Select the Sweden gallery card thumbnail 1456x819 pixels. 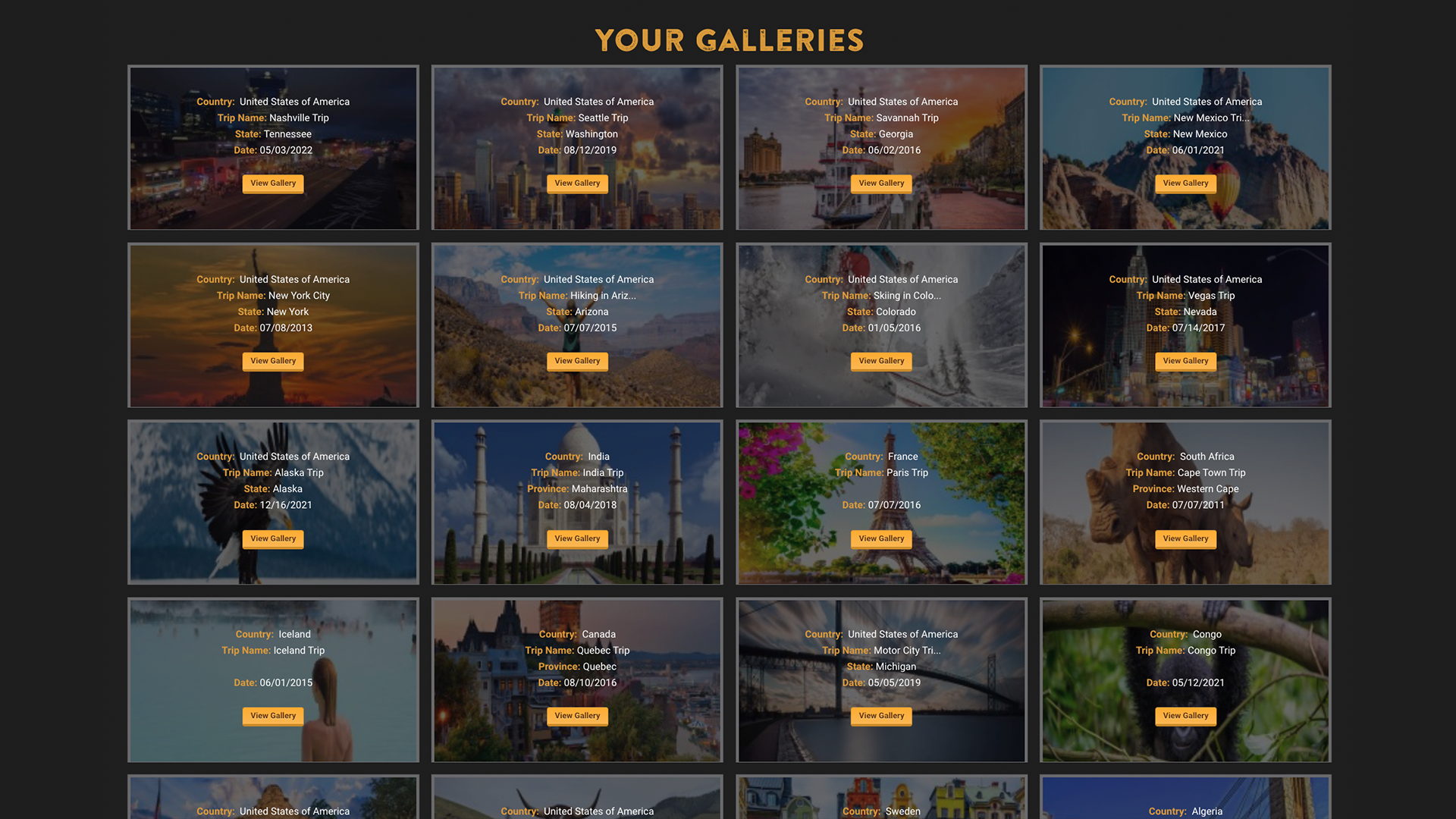pyautogui.click(x=881, y=797)
